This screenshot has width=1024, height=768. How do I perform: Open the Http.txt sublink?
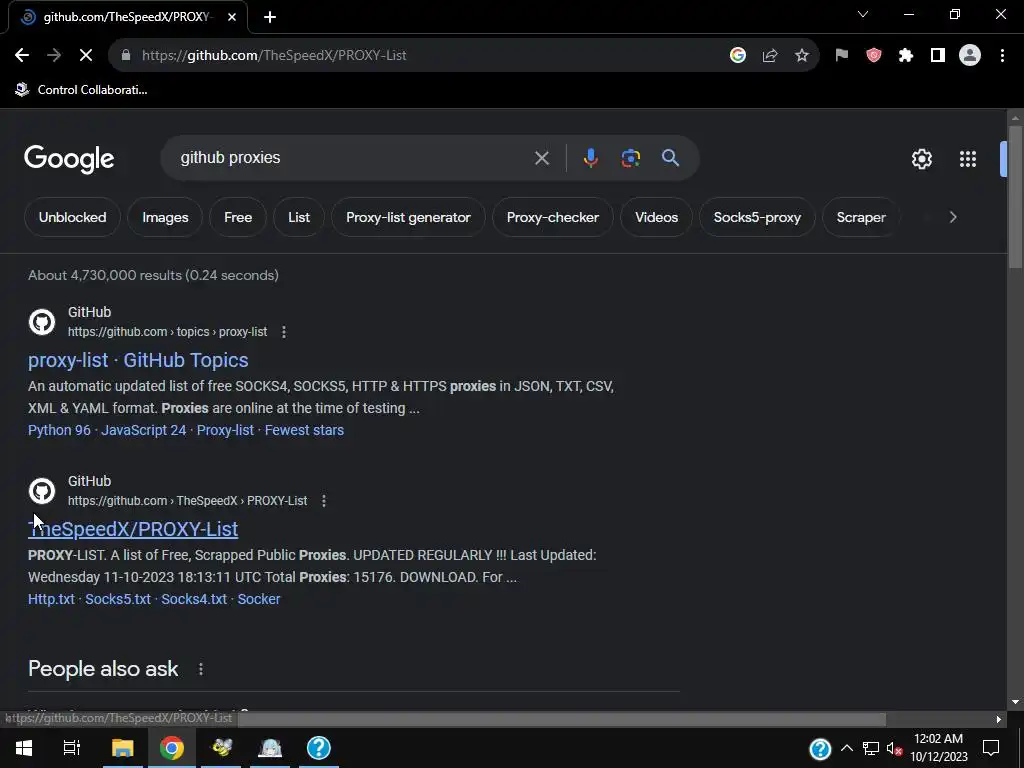(x=51, y=600)
